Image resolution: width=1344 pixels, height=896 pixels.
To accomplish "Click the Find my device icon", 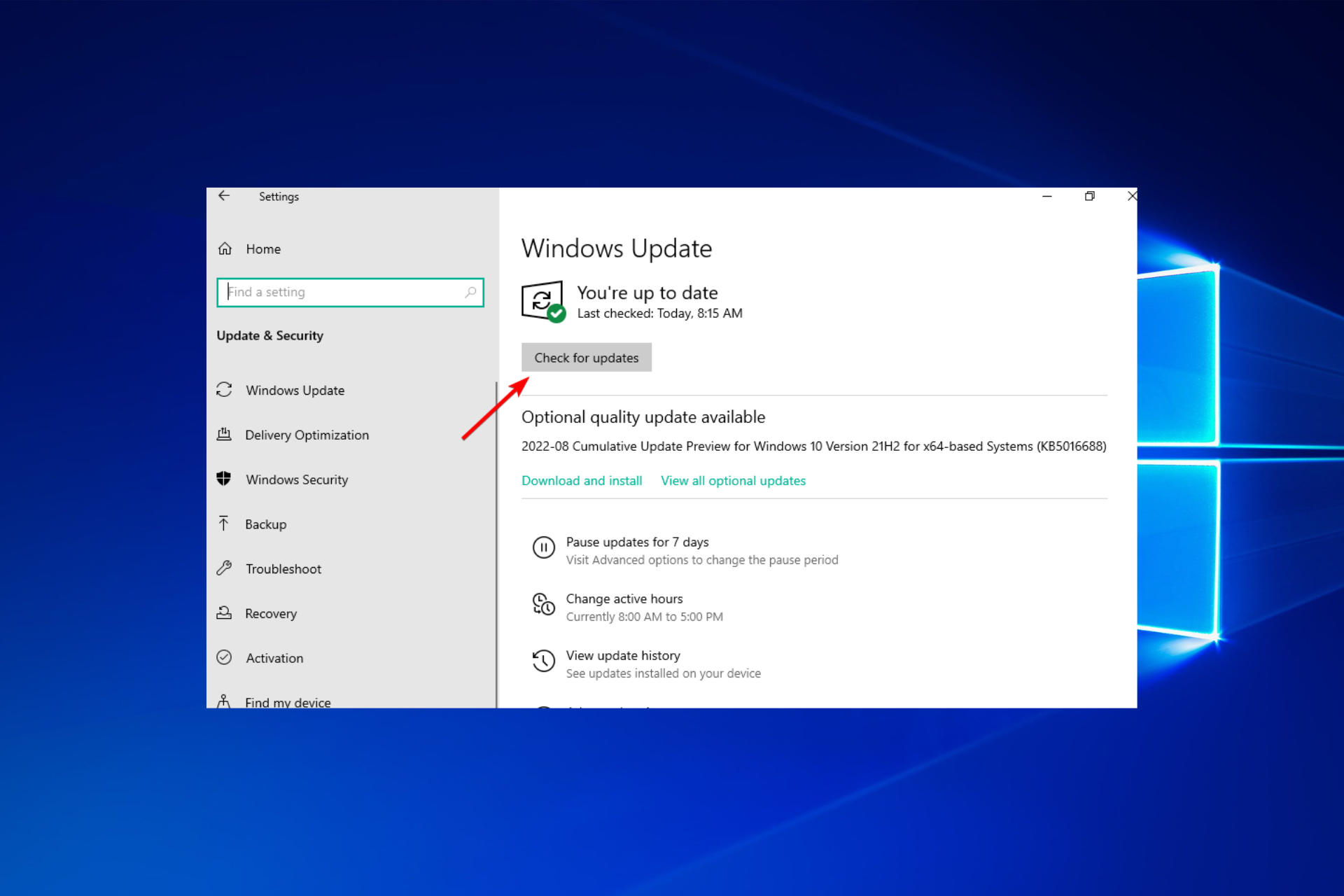I will click(x=224, y=702).
